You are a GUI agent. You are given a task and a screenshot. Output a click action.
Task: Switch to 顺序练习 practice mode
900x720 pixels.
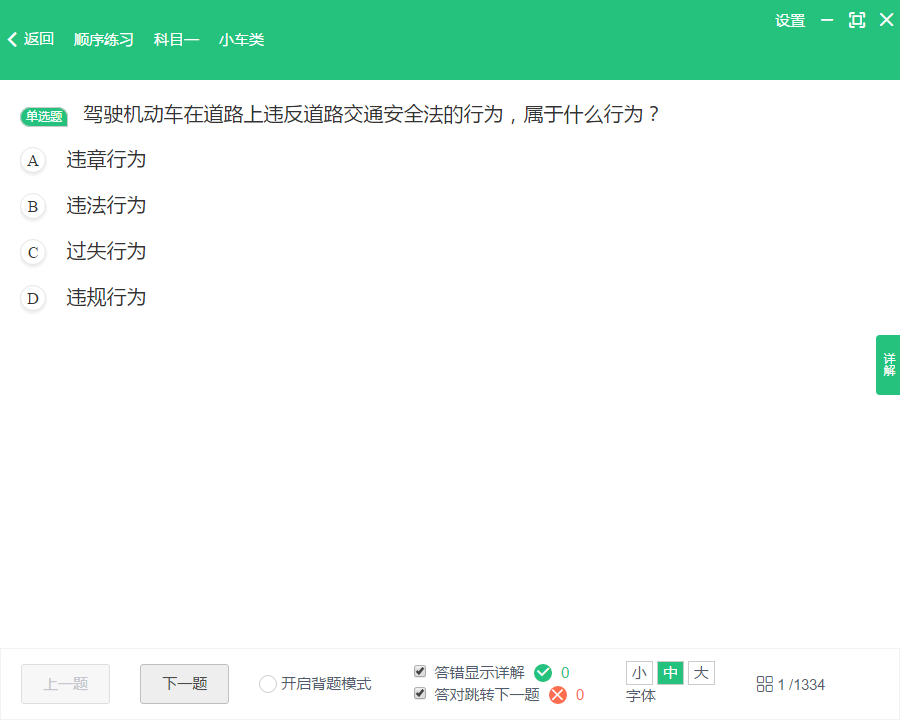point(103,39)
